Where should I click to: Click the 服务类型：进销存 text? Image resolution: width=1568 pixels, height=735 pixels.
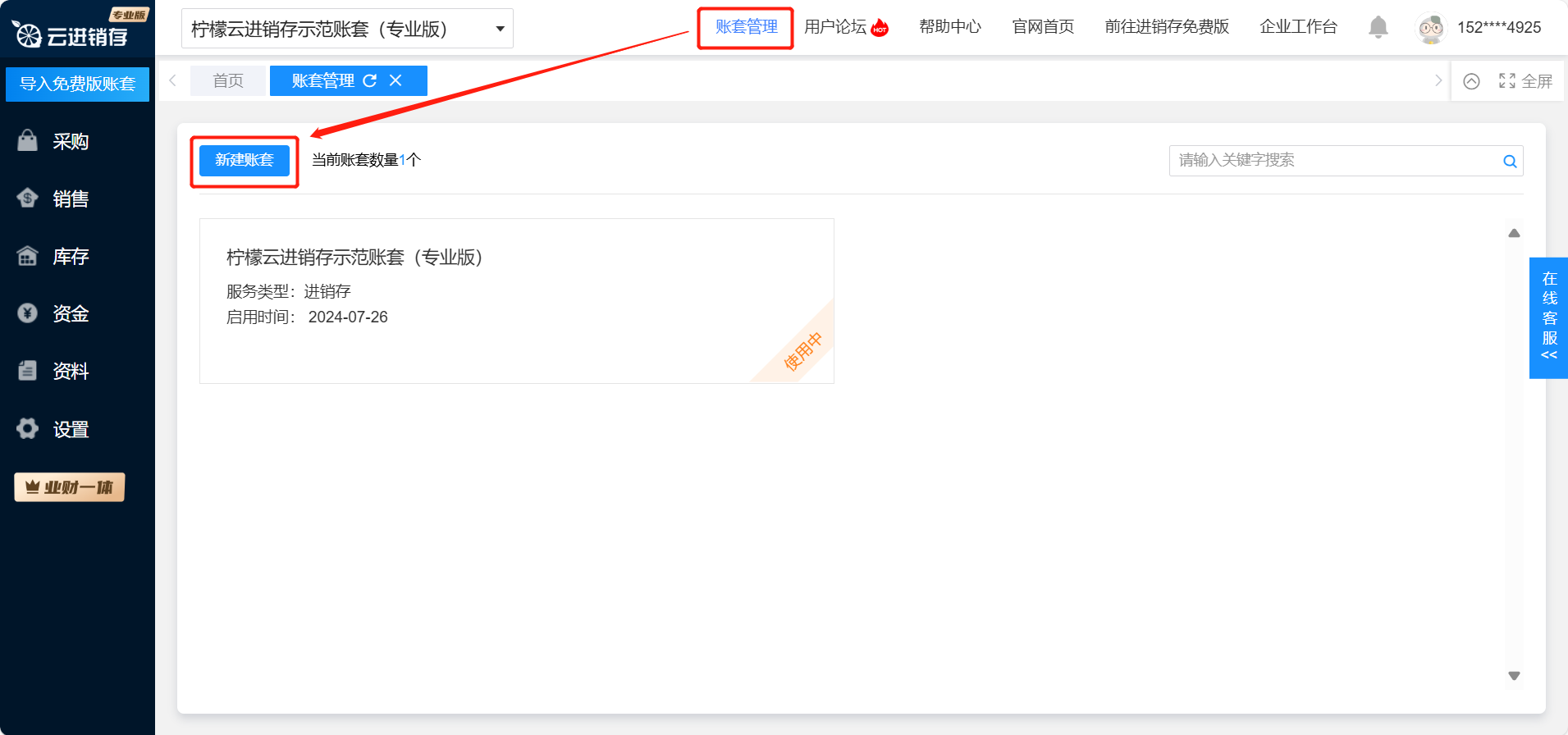289,291
